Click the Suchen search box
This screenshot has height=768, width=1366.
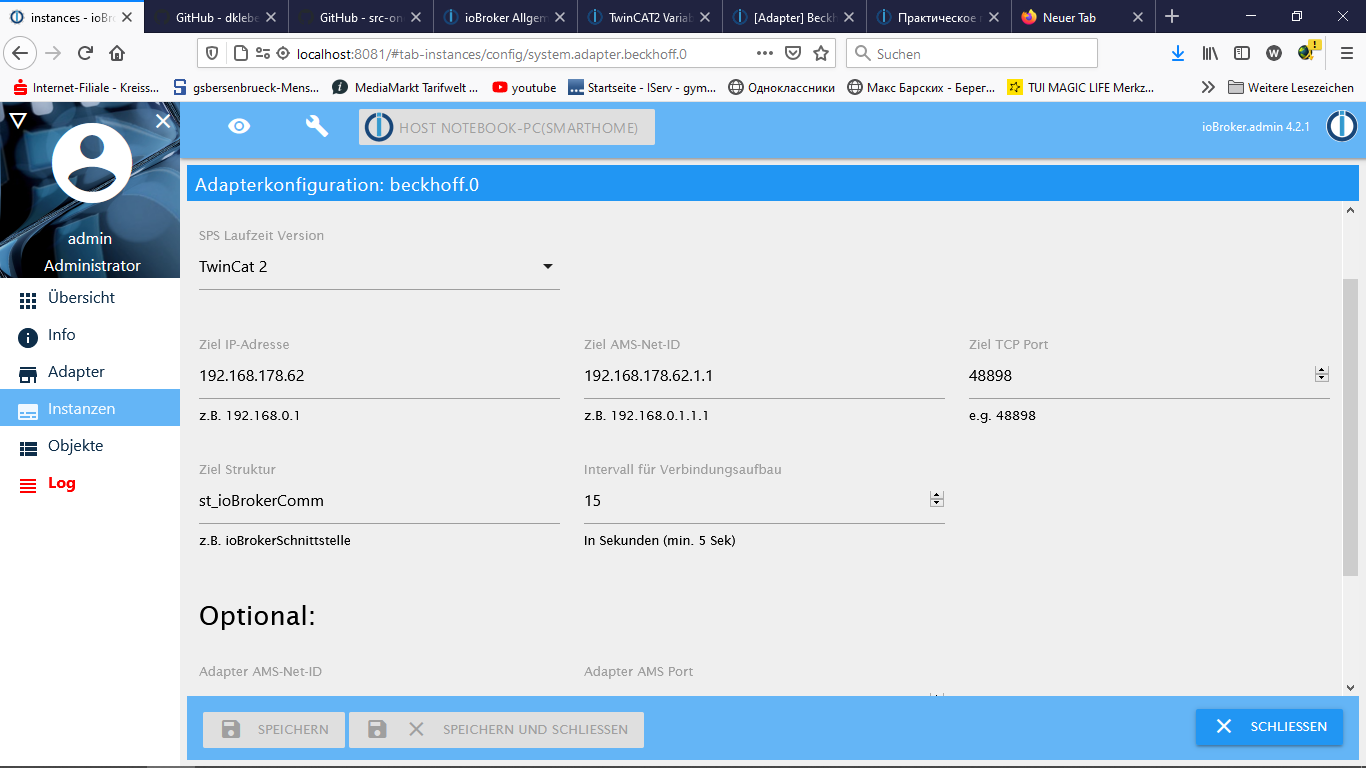[972, 53]
